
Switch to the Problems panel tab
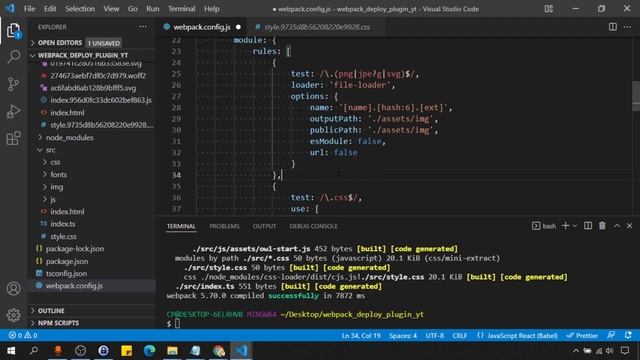224,226
